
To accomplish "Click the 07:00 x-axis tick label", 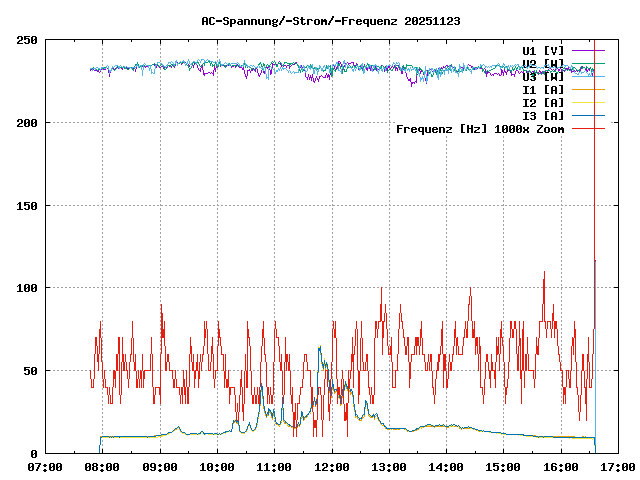I will pos(46,467).
